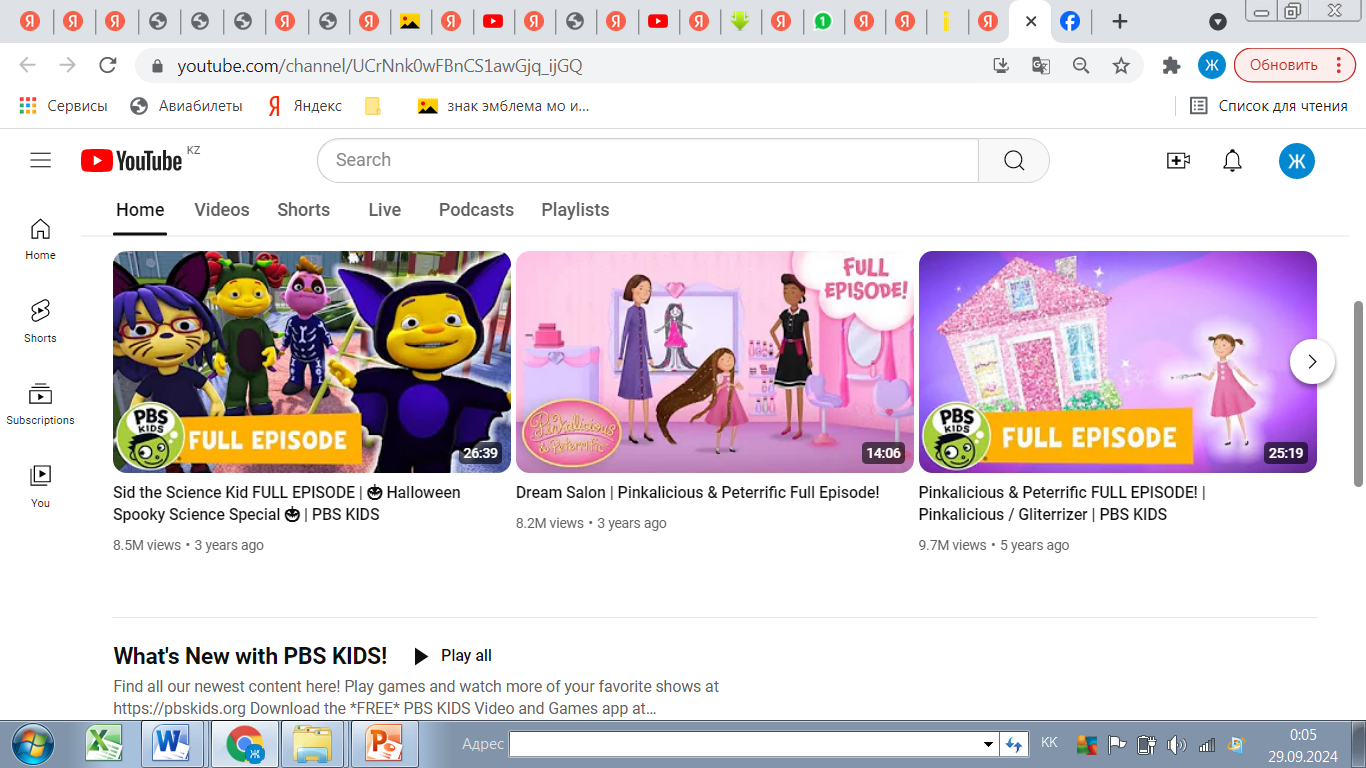Image resolution: width=1366 pixels, height=768 pixels.
Task: Open the Сервисы apps bookmark
Action: [x=63, y=106]
